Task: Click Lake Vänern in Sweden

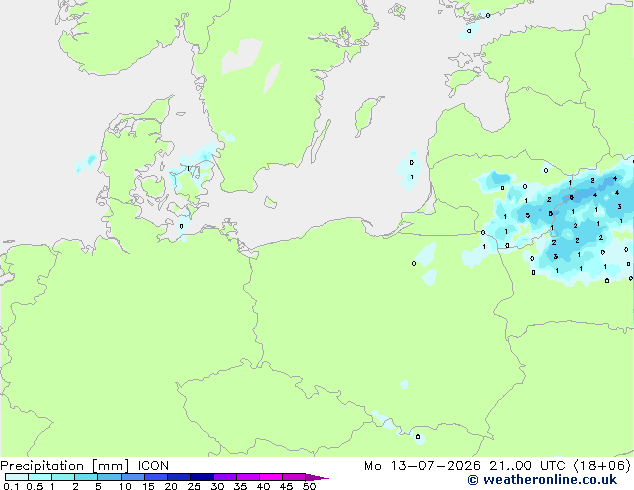Action: 242,56
